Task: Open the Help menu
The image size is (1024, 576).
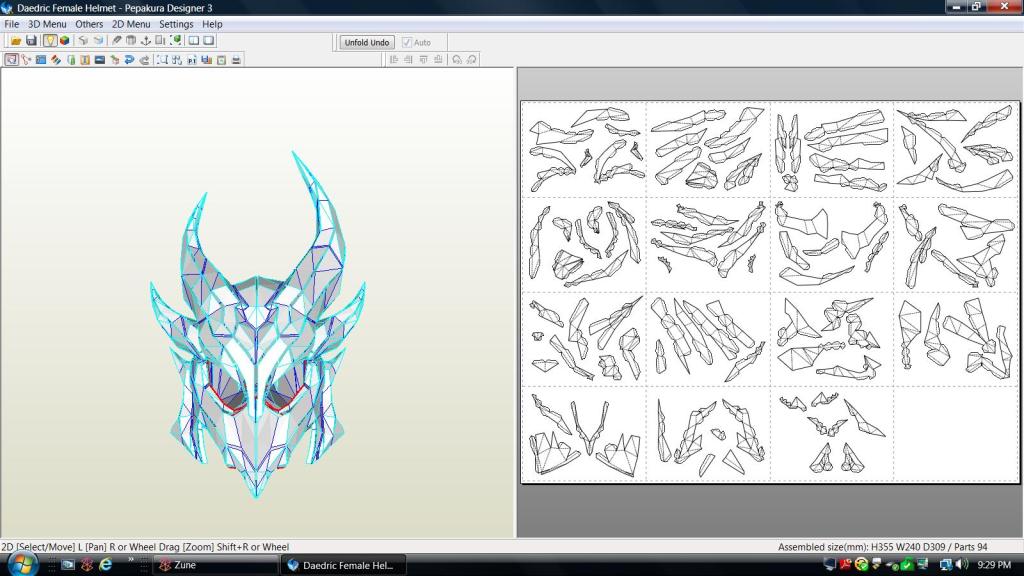Action: (212, 24)
